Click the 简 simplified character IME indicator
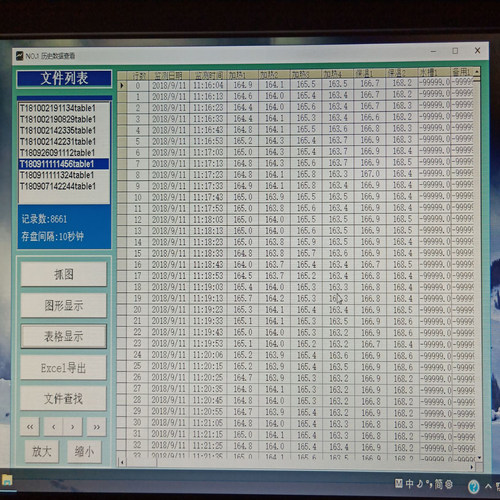The width and height of the screenshot is (500, 500). [439, 484]
